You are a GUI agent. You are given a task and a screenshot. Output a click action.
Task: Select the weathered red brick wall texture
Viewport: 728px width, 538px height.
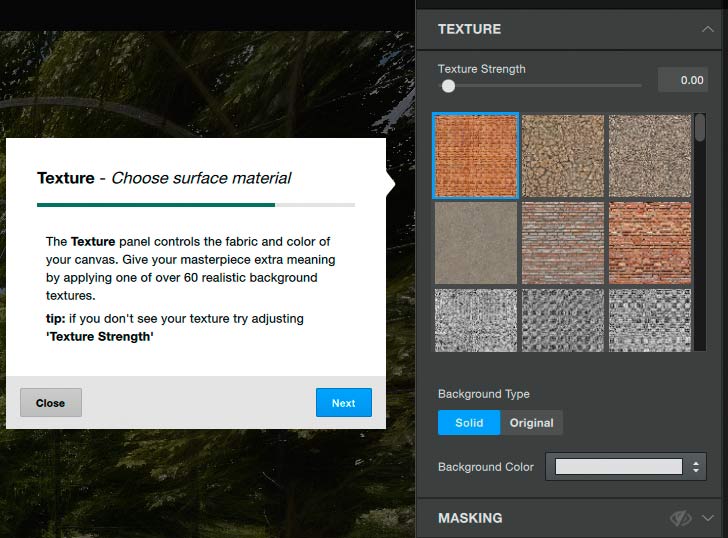[x=563, y=243]
